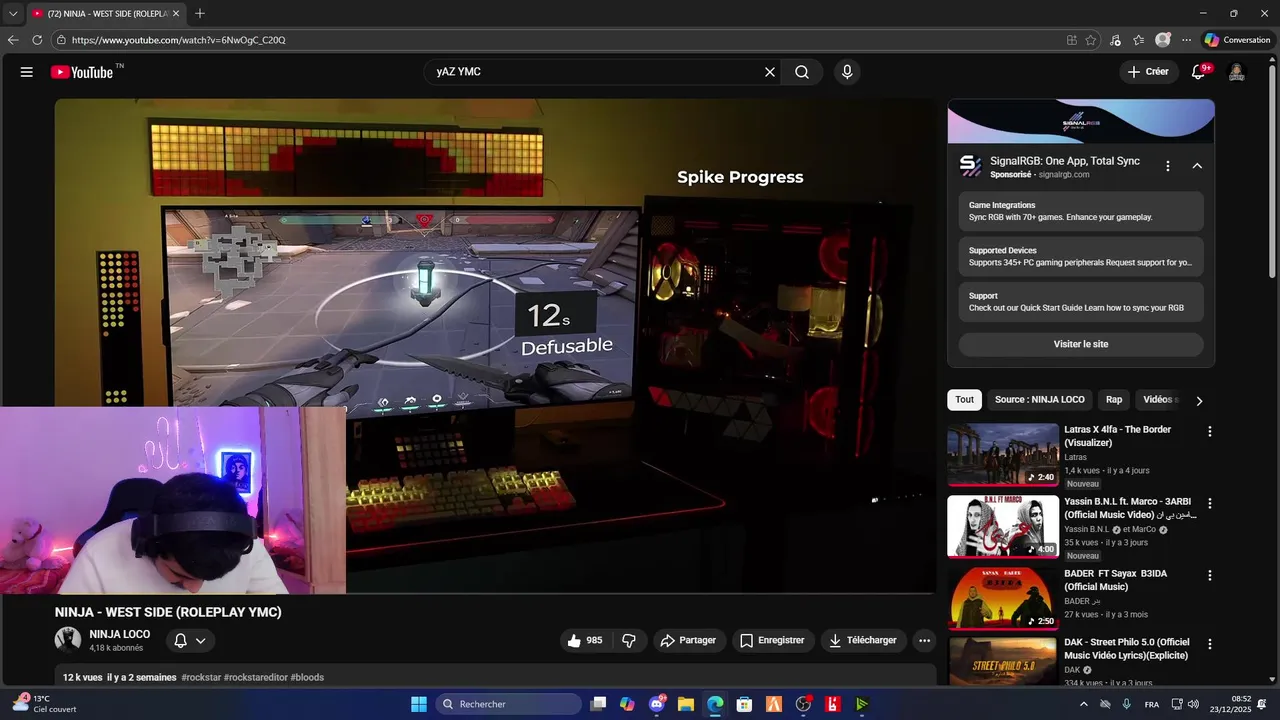The image size is (1280, 720).
Task: Dislike the video with thumbs down
Action: point(629,640)
